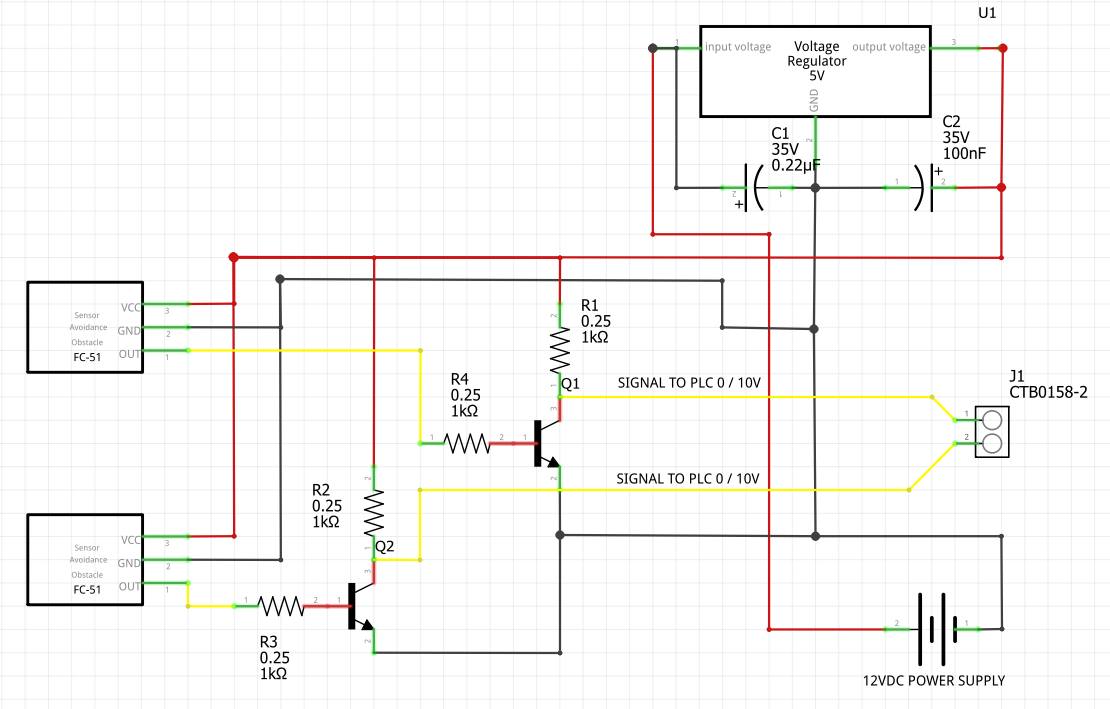Select capacitor C2 100nF symbol

click(x=925, y=185)
